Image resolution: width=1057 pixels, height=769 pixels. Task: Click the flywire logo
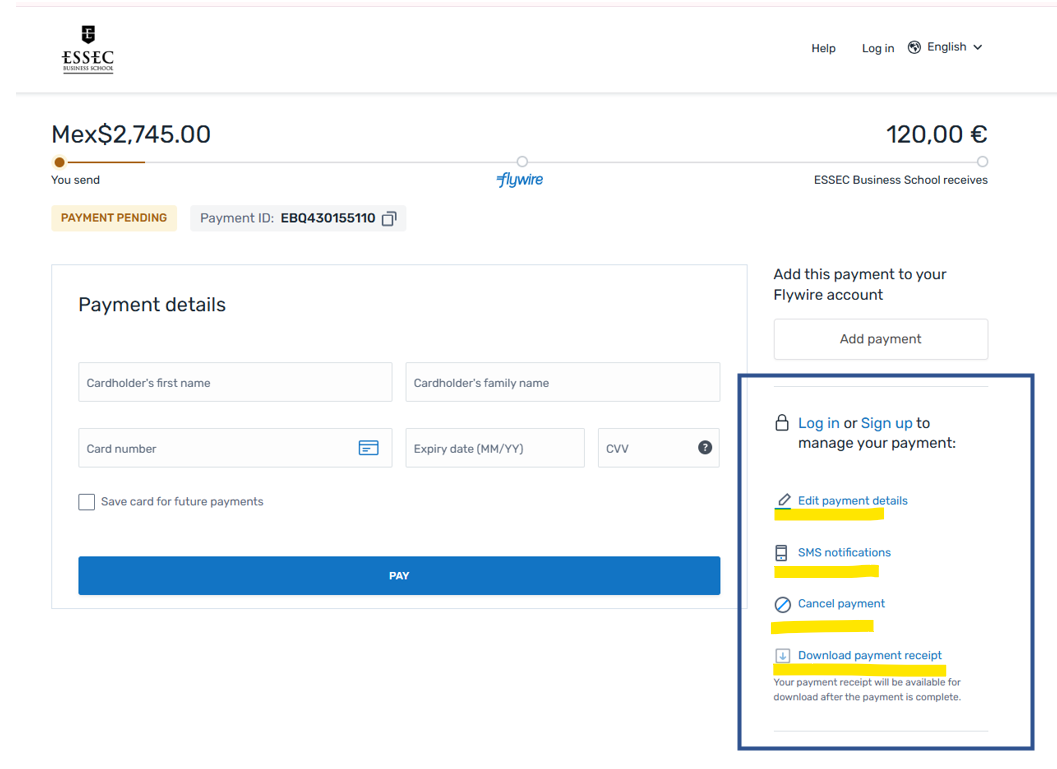(520, 180)
